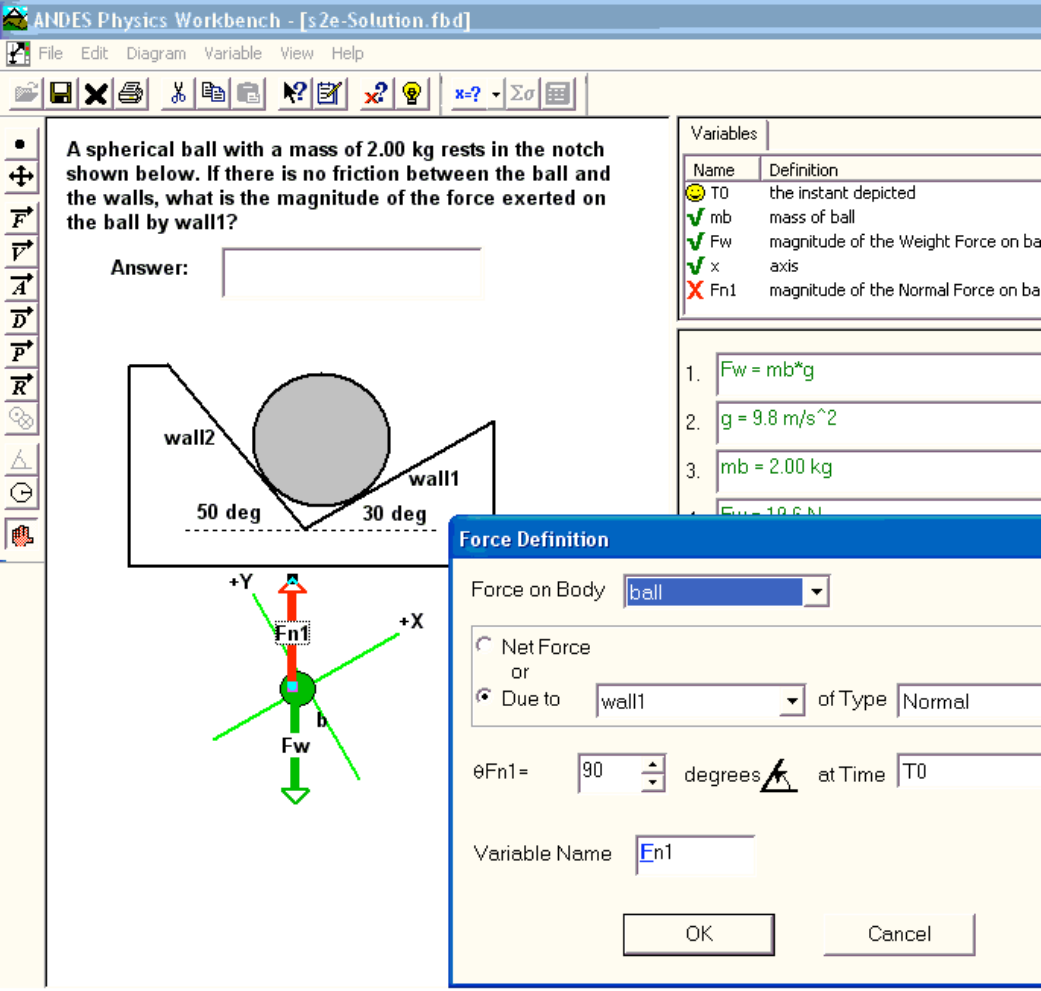Open the Help menu

point(347,53)
